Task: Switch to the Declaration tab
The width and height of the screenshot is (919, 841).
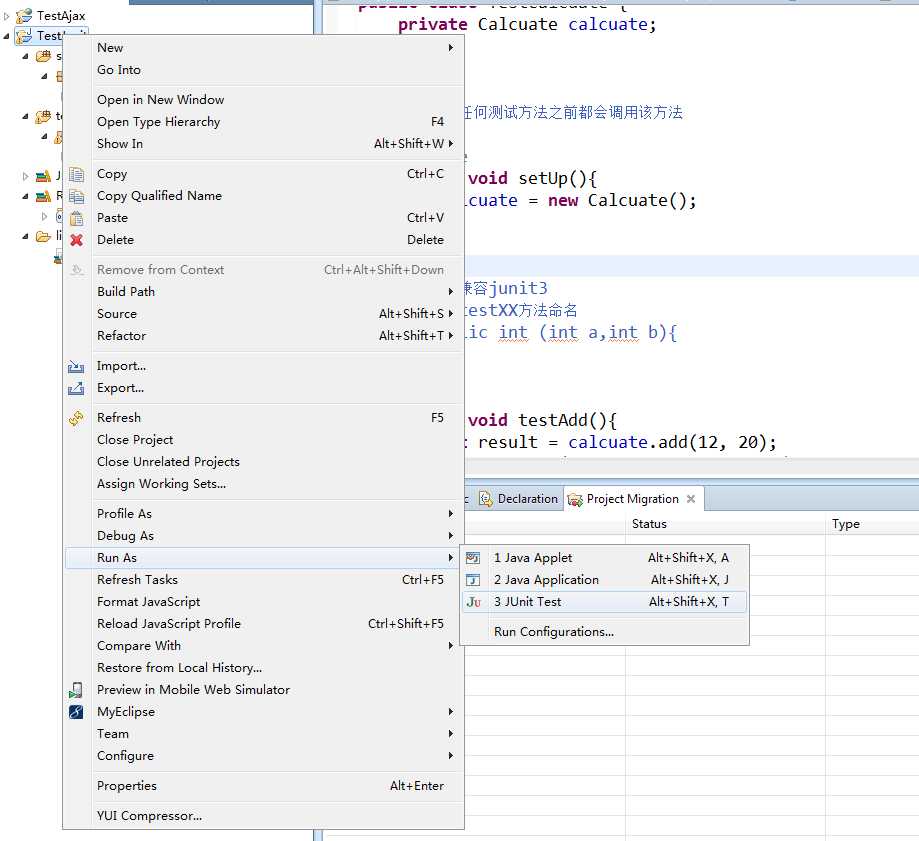Action: pyautogui.click(x=519, y=499)
